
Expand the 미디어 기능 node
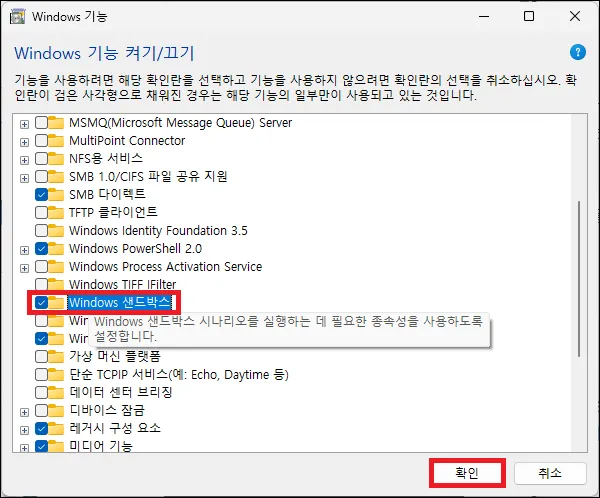pyautogui.click(x=24, y=448)
